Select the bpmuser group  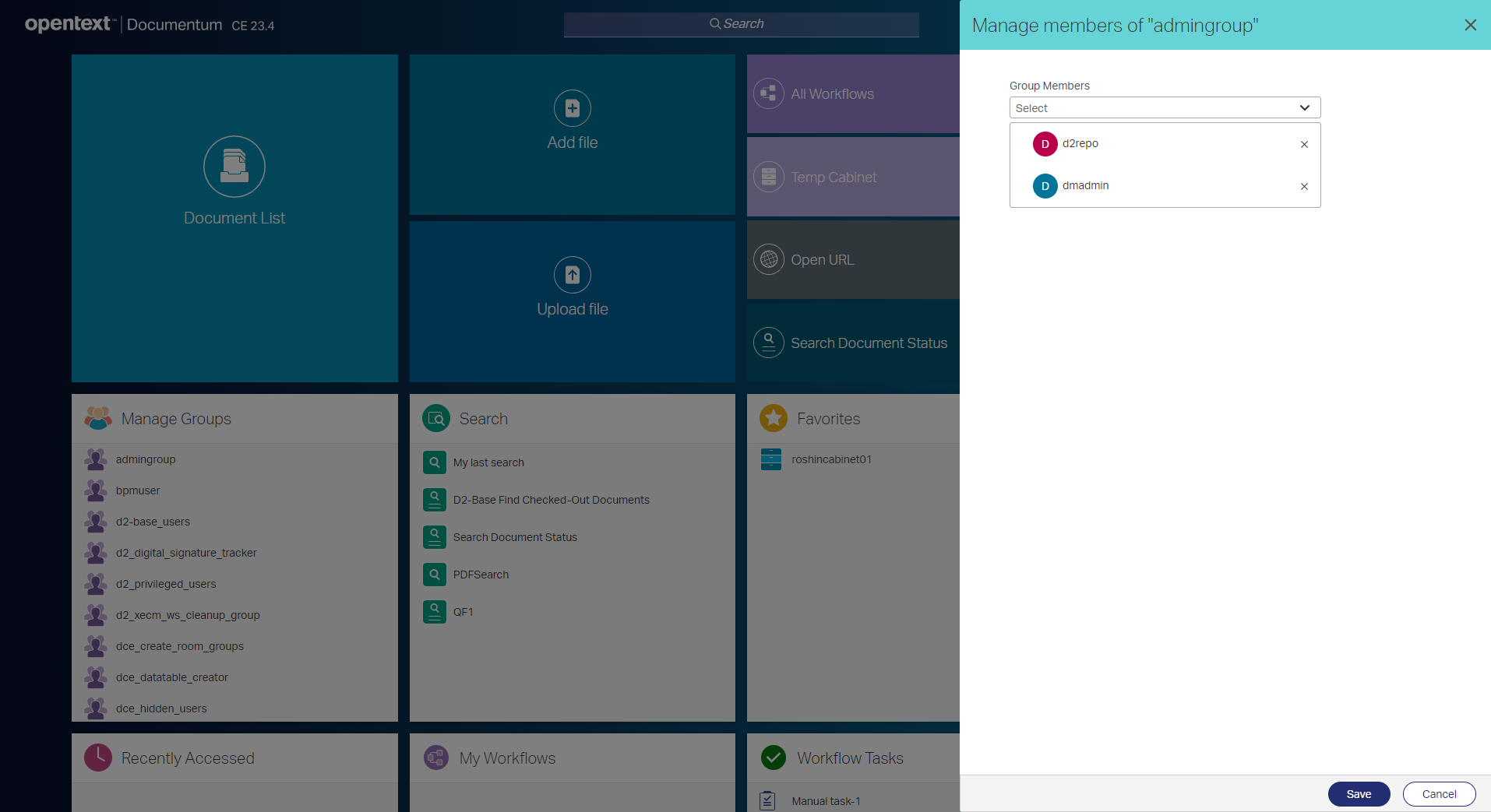137,490
